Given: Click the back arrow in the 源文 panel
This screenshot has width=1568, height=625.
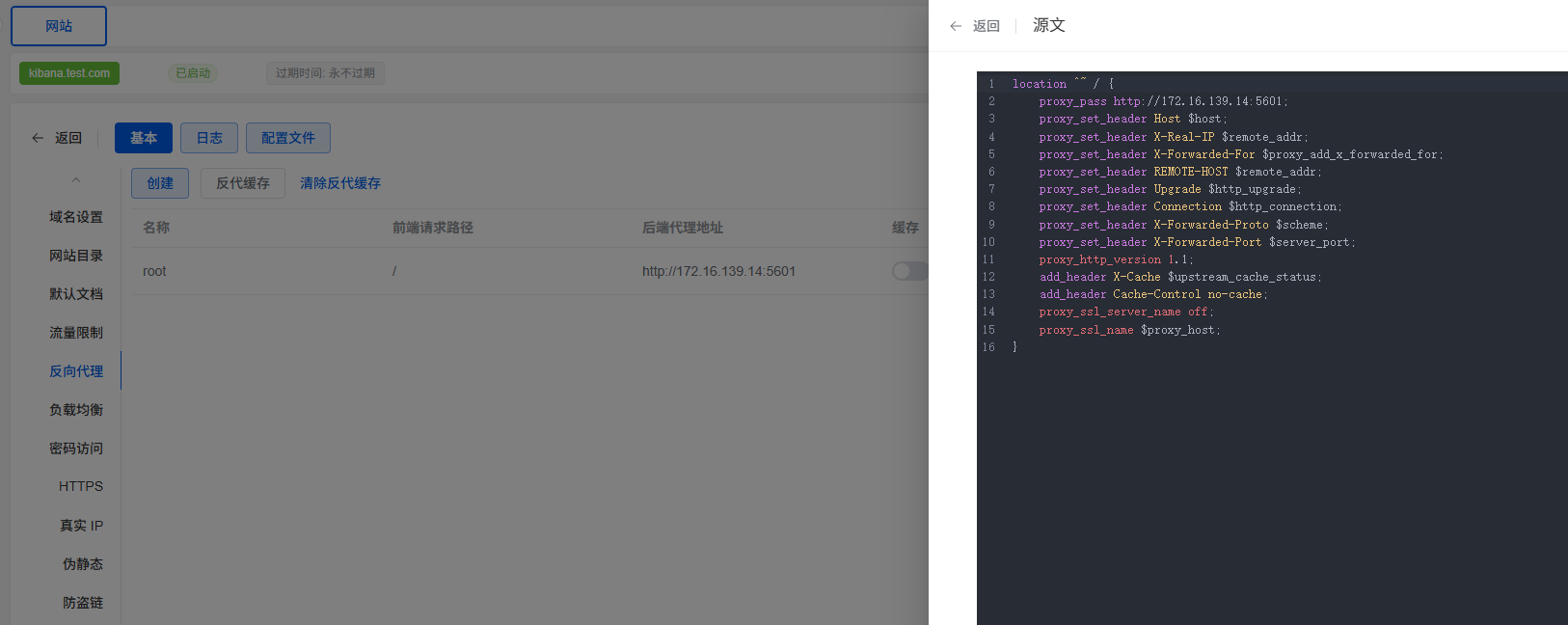Looking at the screenshot, I should (x=956, y=26).
